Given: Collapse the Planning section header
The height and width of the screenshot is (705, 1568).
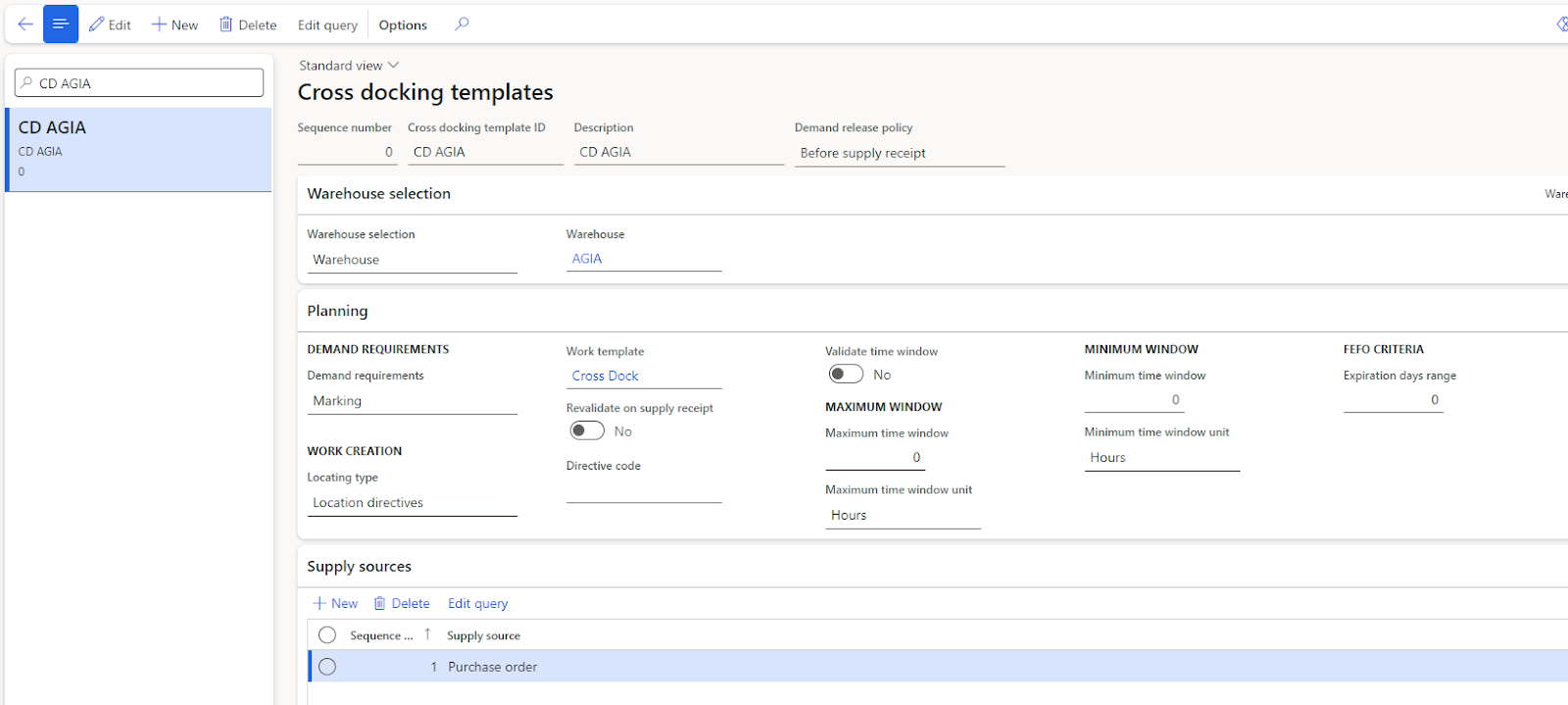Looking at the screenshot, I should pos(337,311).
